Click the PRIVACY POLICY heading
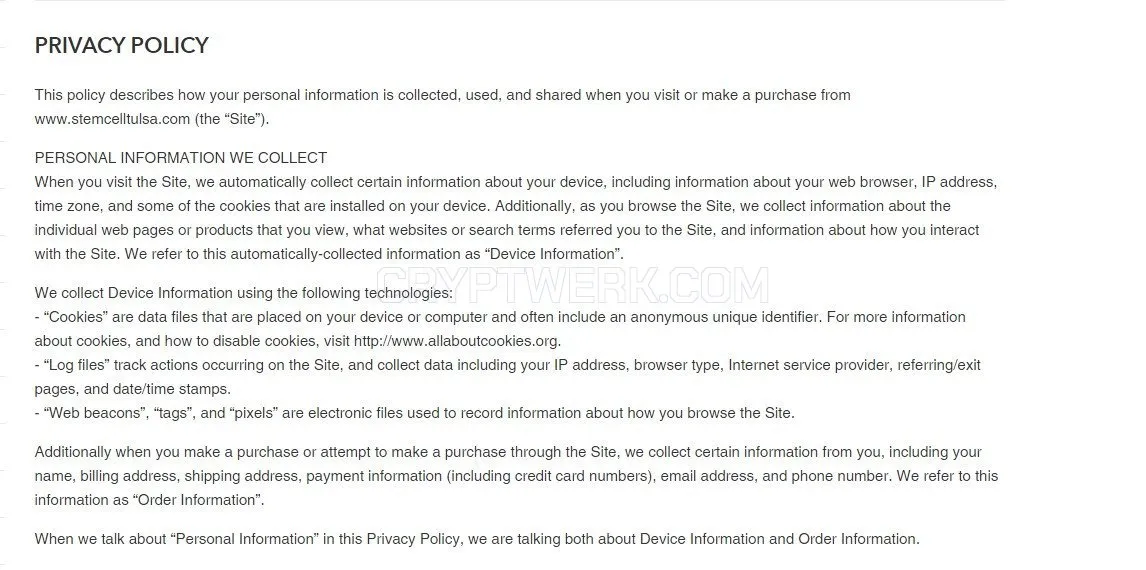1146x570 pixels. [121, 45]
